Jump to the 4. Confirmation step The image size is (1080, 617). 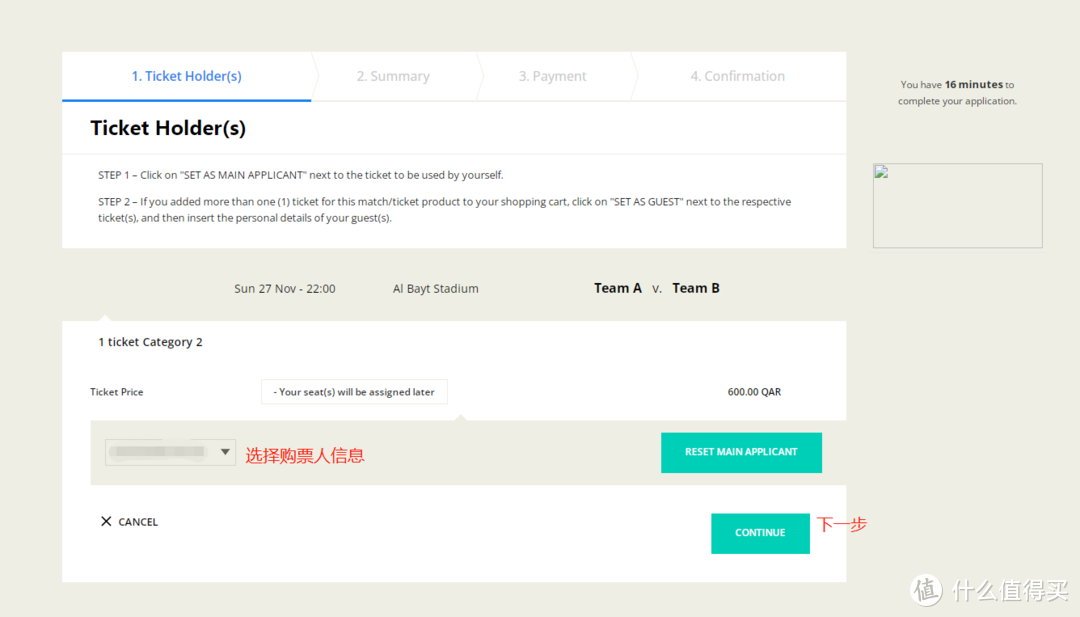(x=737, y=76)
